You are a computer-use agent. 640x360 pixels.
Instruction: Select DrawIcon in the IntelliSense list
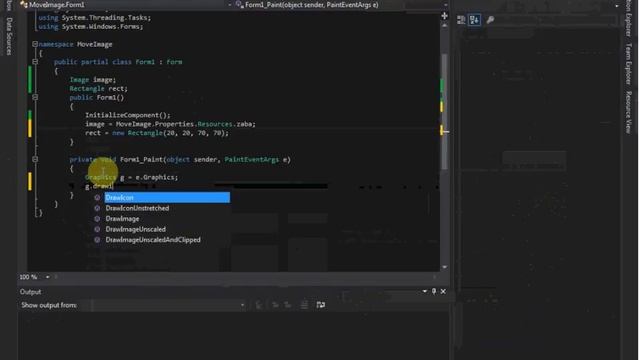167,198
